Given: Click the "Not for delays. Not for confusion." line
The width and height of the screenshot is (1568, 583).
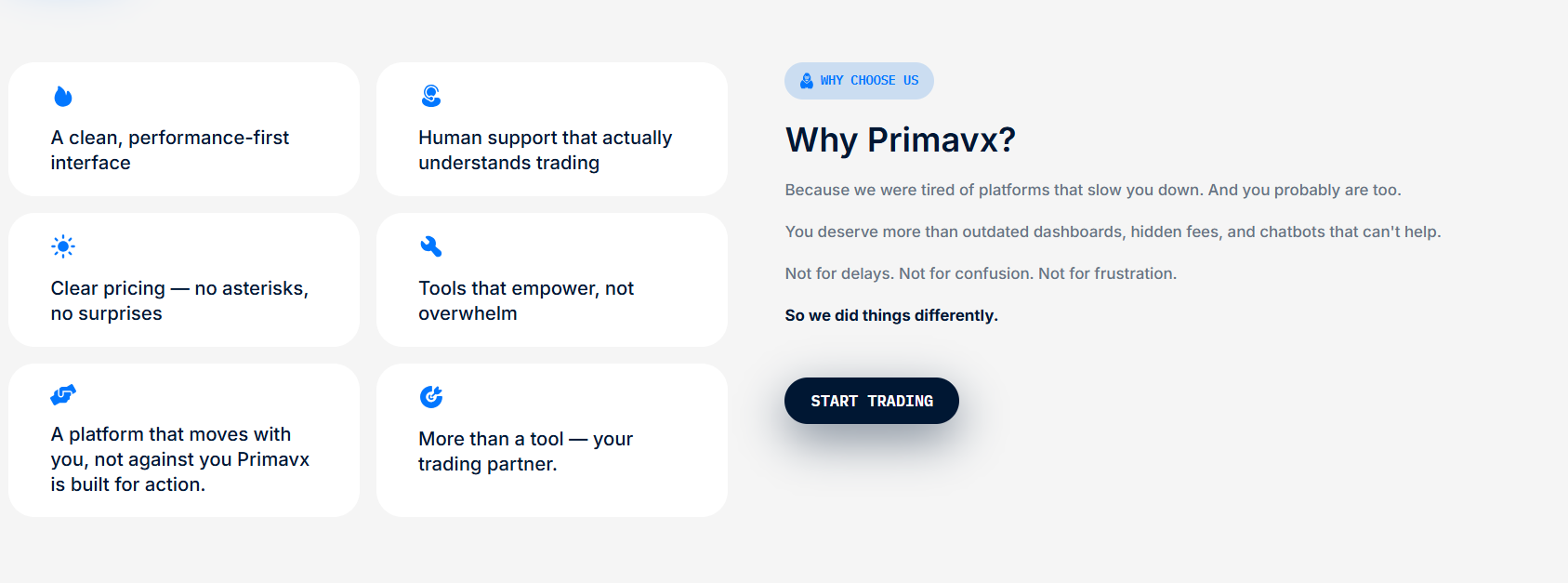Looking at the screenshot, I should click(x=981, y=273).
